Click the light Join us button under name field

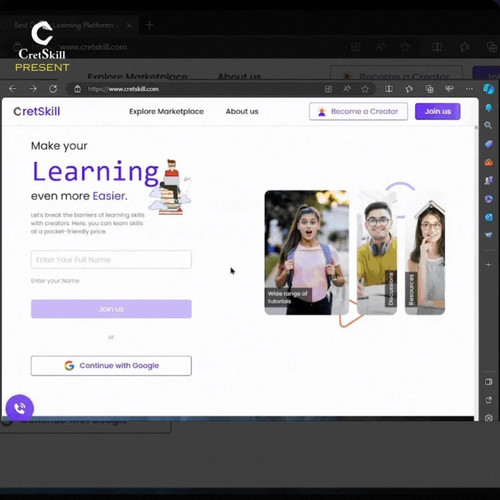111,309
